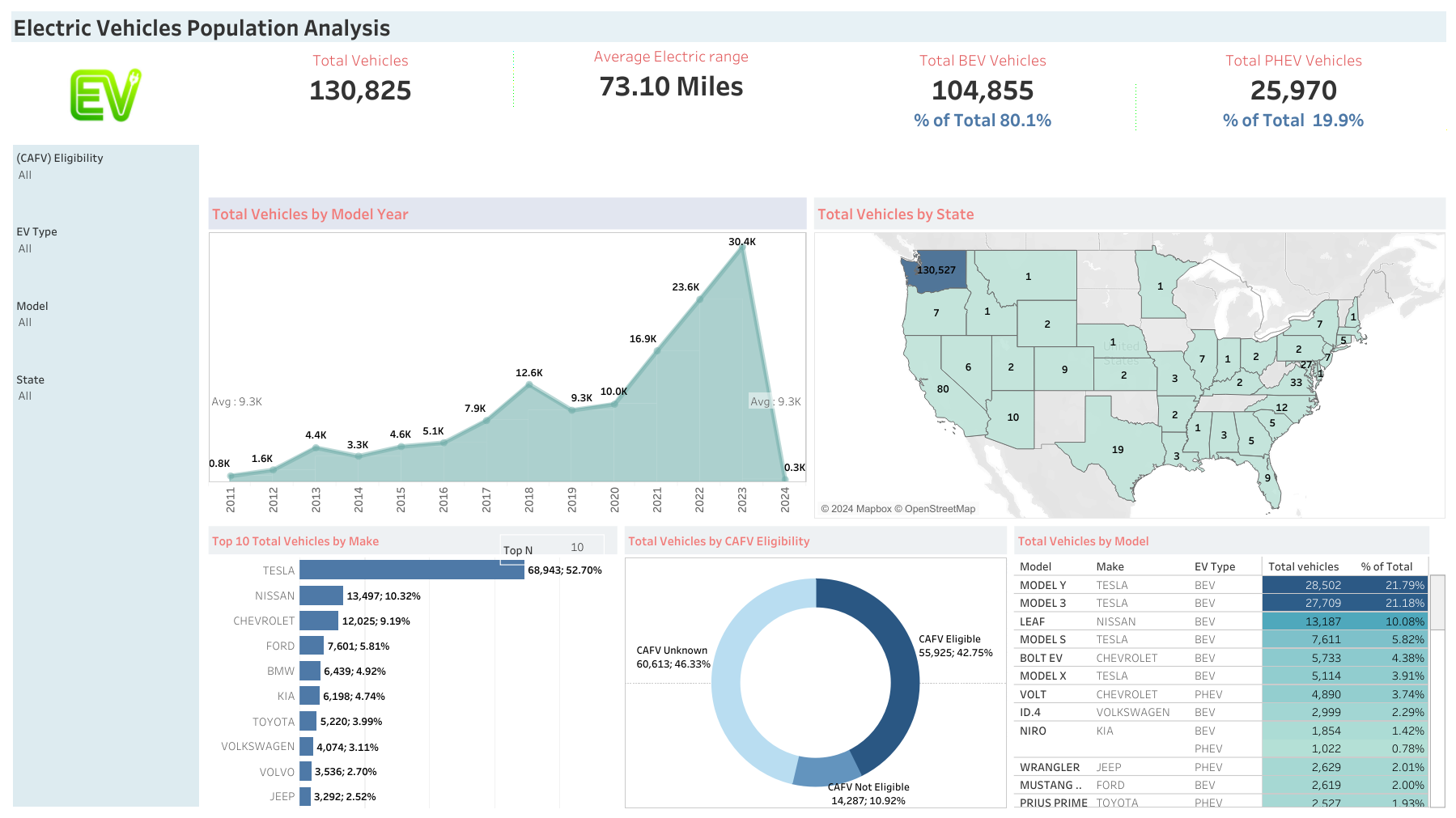The image size is (1456, 818).
Task: Select the MODEL 3 row in model table
Action: click(1221, 603)
